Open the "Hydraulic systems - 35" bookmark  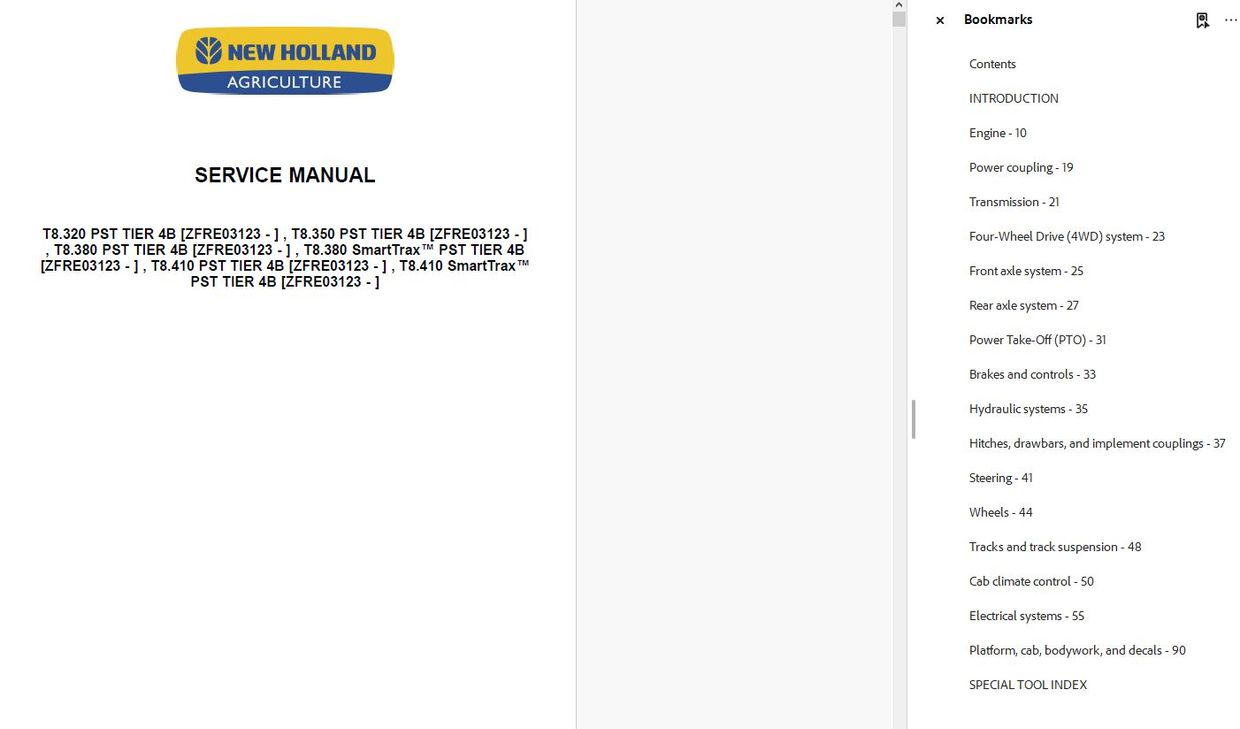click(x=1028, y=408)
